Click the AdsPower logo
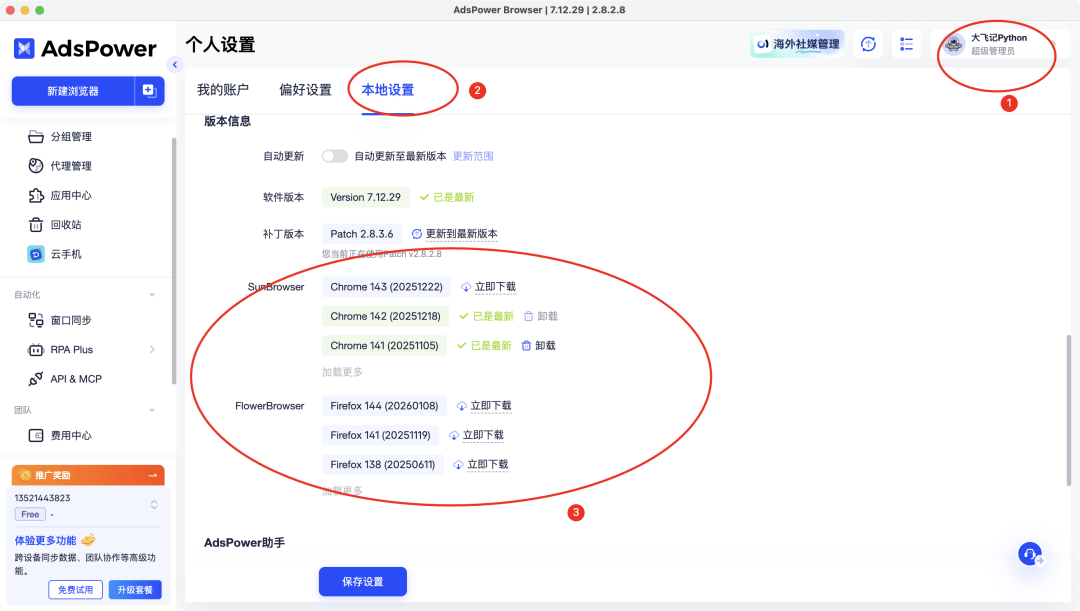This screenshot has height=611, width=1080. click(85, 48)
